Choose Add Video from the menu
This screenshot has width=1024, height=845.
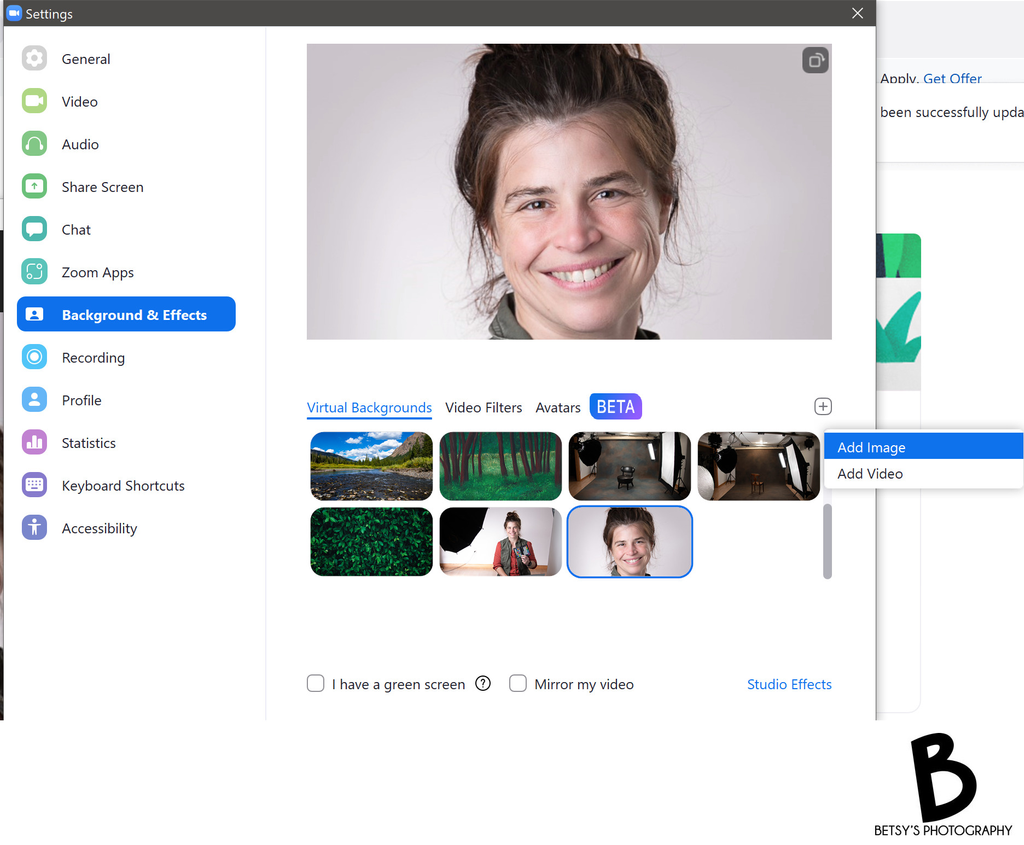pyautogui.click(x=870, y=474)
